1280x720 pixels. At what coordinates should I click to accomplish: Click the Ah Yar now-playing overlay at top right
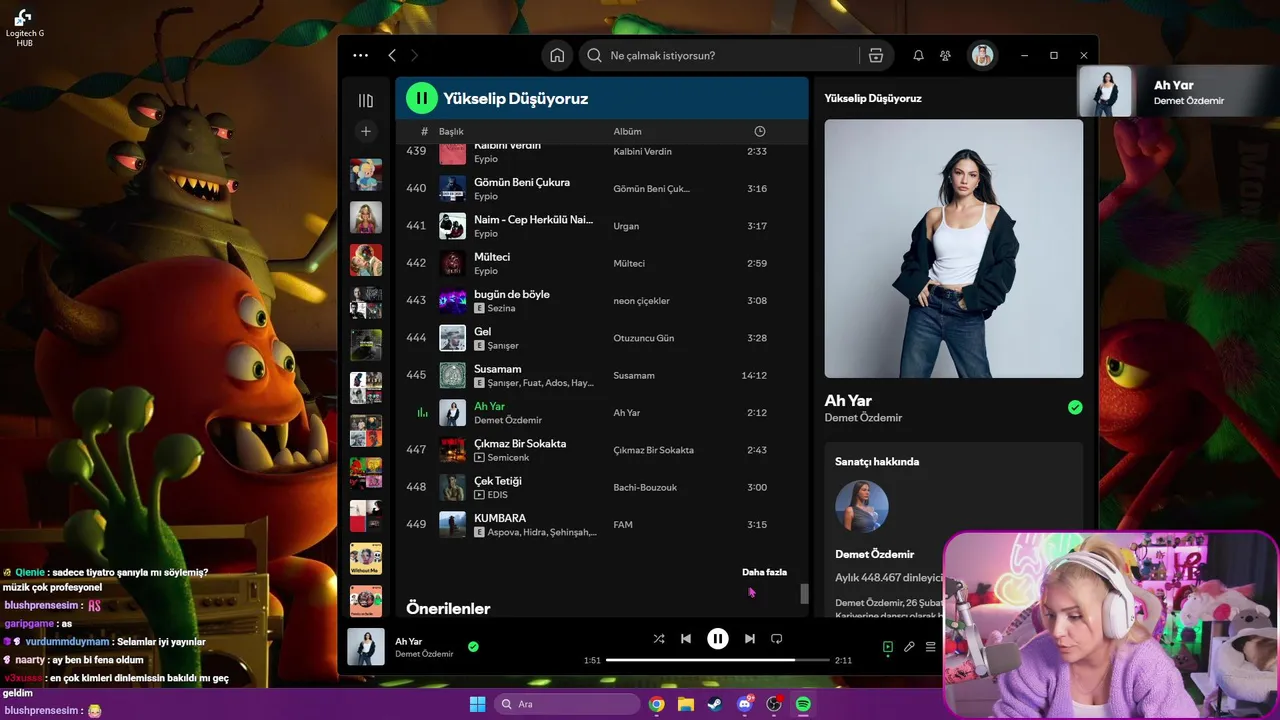click(x=1178, y=92)
